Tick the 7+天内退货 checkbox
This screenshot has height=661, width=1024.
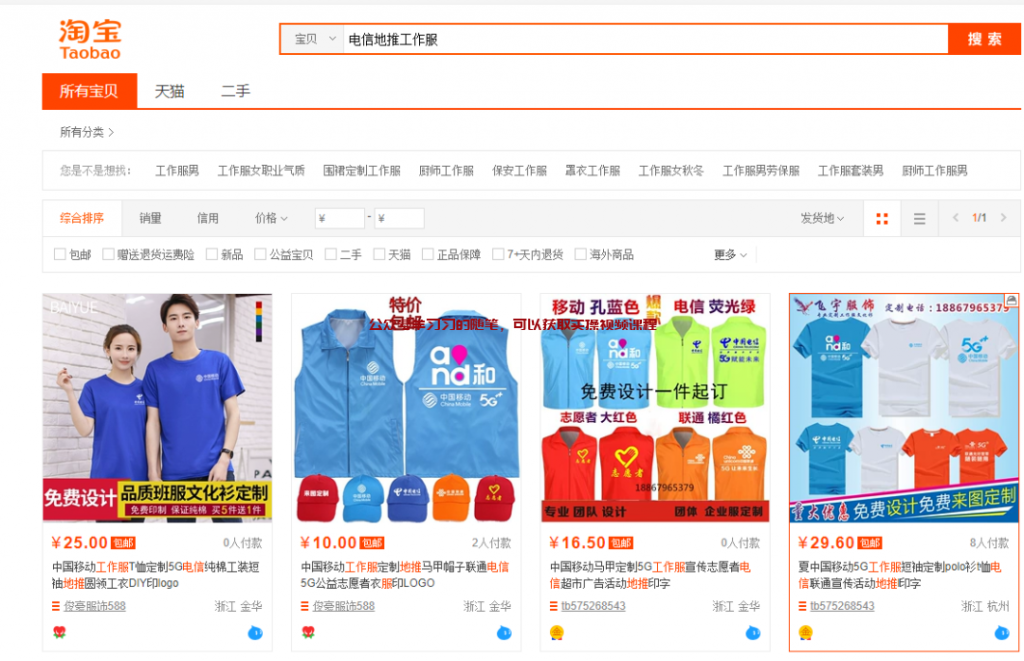click(498, 255)
